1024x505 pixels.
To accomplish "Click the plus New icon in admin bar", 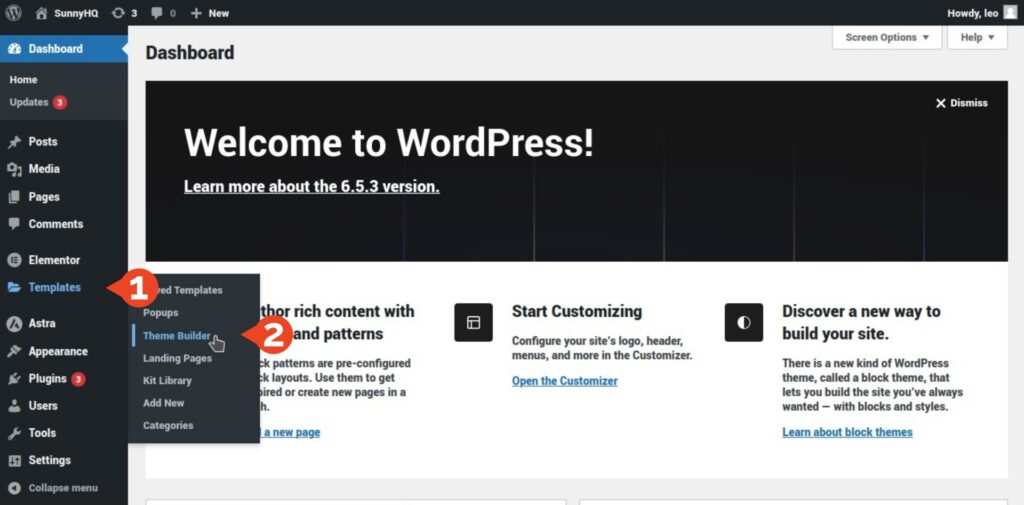I will click(x=196, y=13).
